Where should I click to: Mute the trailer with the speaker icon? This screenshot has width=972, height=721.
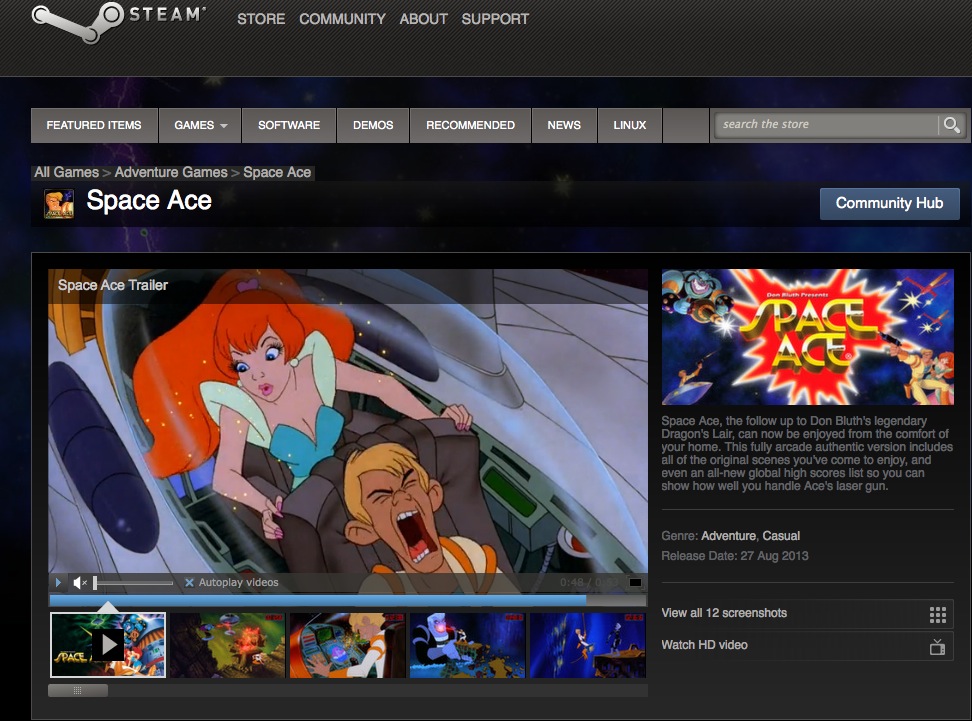[x=80, y=583]
